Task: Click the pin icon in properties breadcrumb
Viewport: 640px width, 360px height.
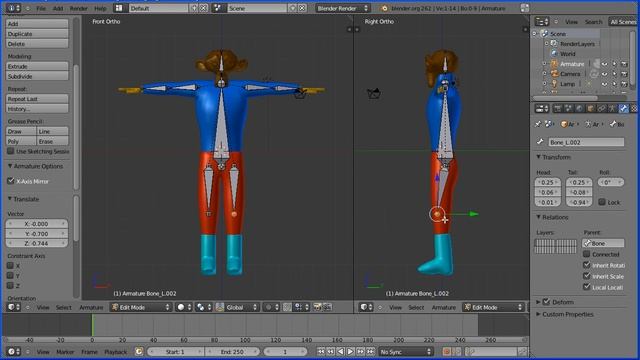Action: pyautogui.click(x=538, y=124)
